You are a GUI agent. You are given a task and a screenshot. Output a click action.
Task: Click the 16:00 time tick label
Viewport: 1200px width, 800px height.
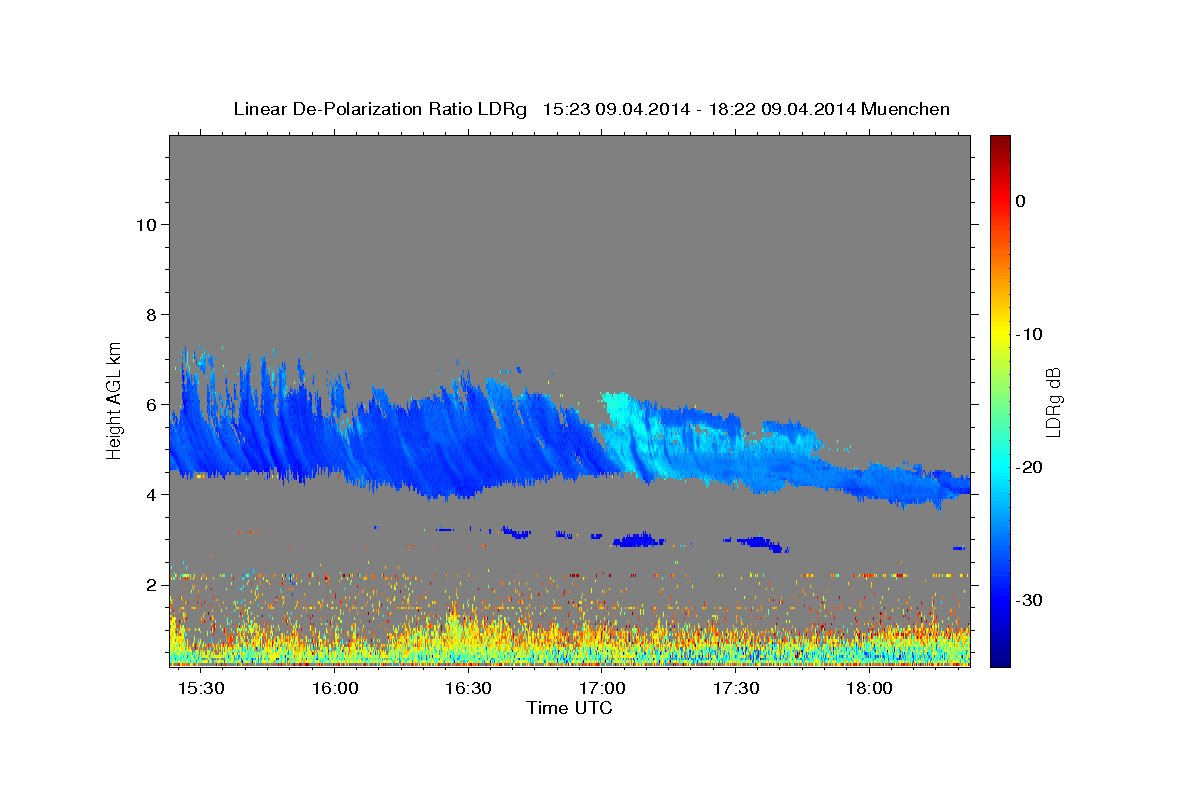pyautogui.click(x=335, y=689)
